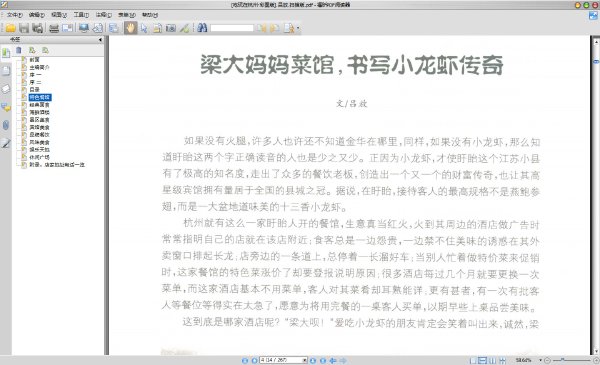Click the green pencil typewriter tool
Viewport: 600px width, 365px height.
pyautogui.click(x=185, y=28)
